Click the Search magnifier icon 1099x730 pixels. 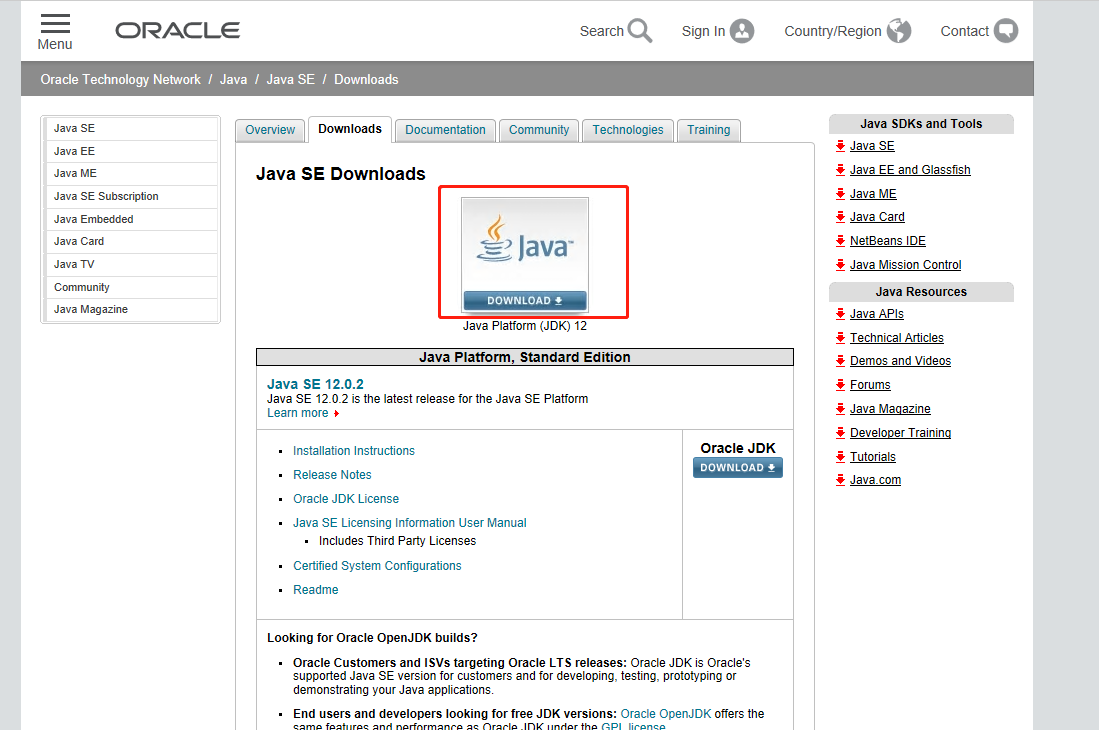tap(639, 31)
